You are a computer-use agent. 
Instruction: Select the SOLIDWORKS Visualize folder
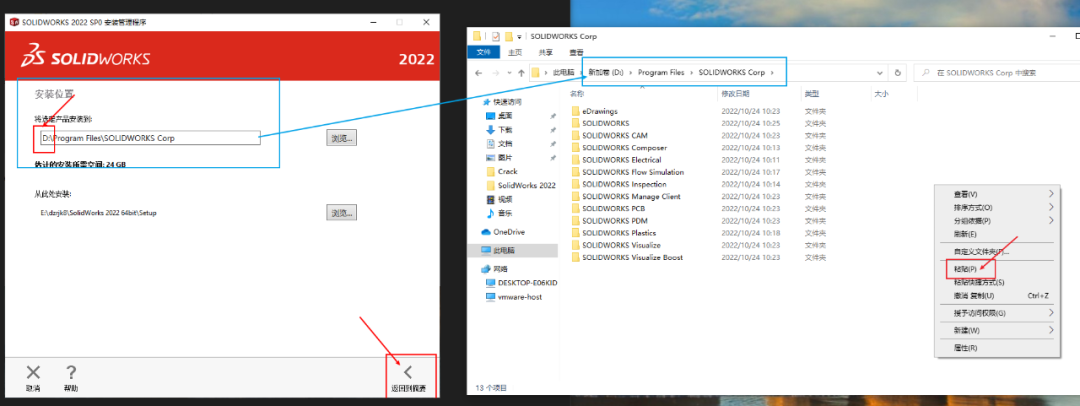click(x=616, y=245)
